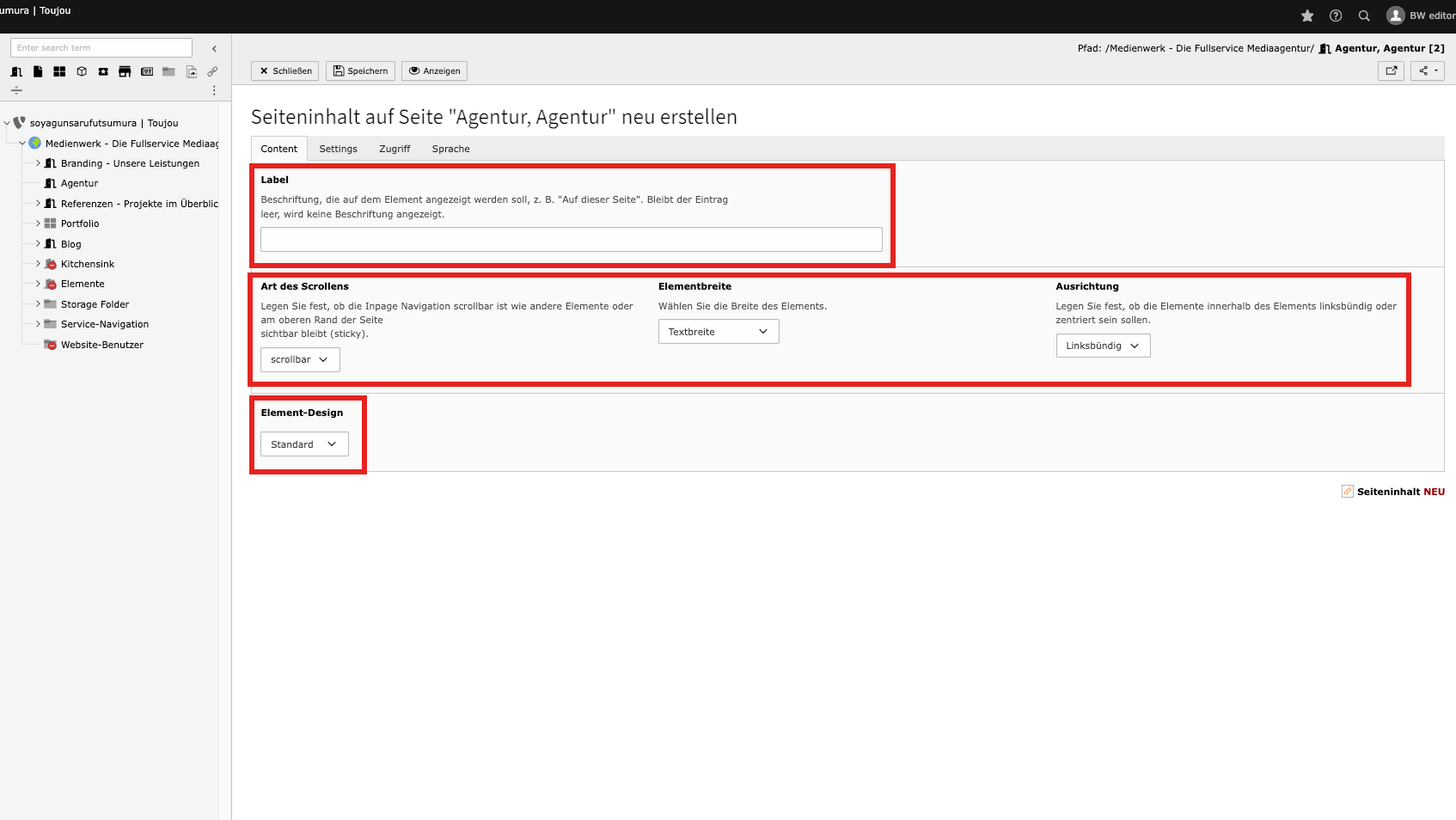Screen dimensions: 1456x820
Task: Open the help question mark icon
Action: coord(1336,15)
